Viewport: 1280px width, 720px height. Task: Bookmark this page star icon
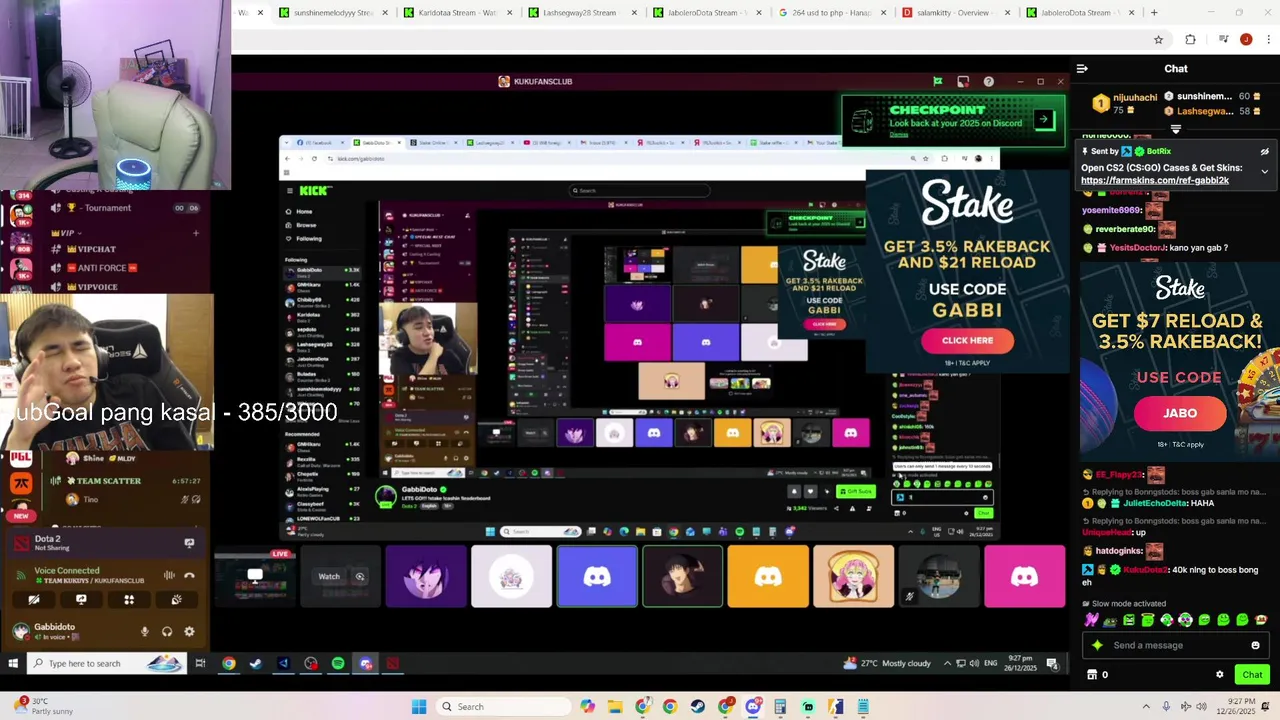click(x=1158, y=40)
